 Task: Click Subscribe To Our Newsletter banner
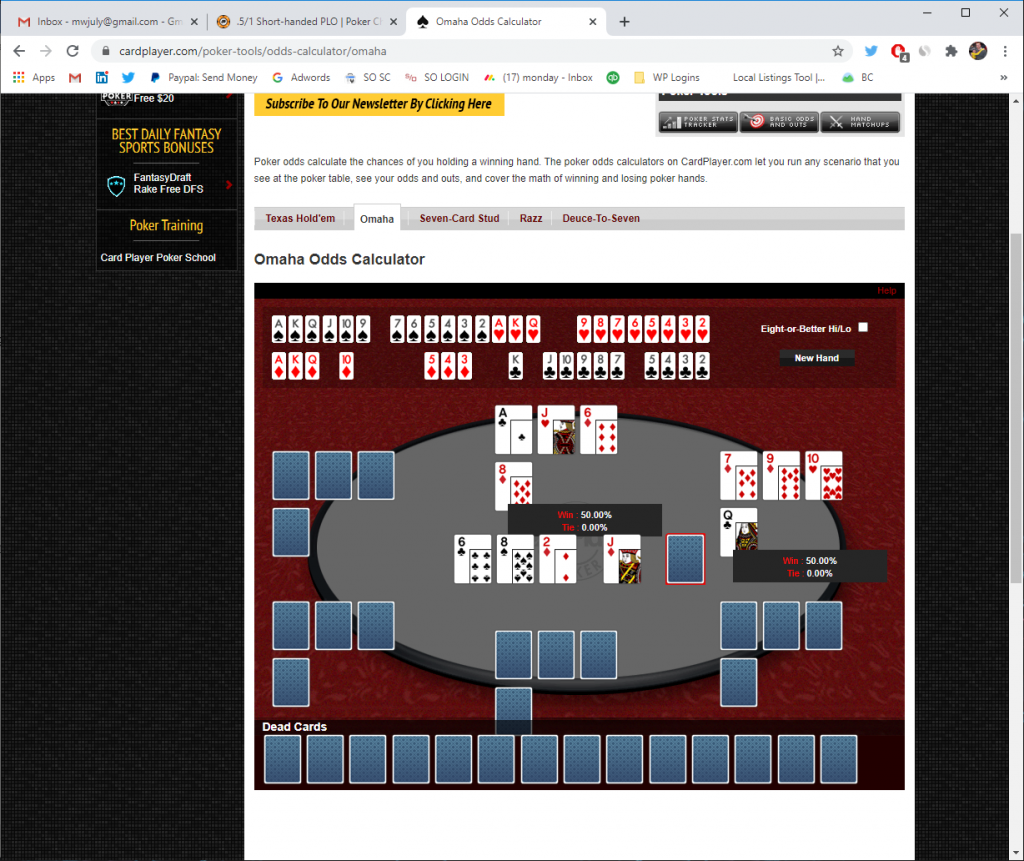pyautogui.click(x=379, y=104)
